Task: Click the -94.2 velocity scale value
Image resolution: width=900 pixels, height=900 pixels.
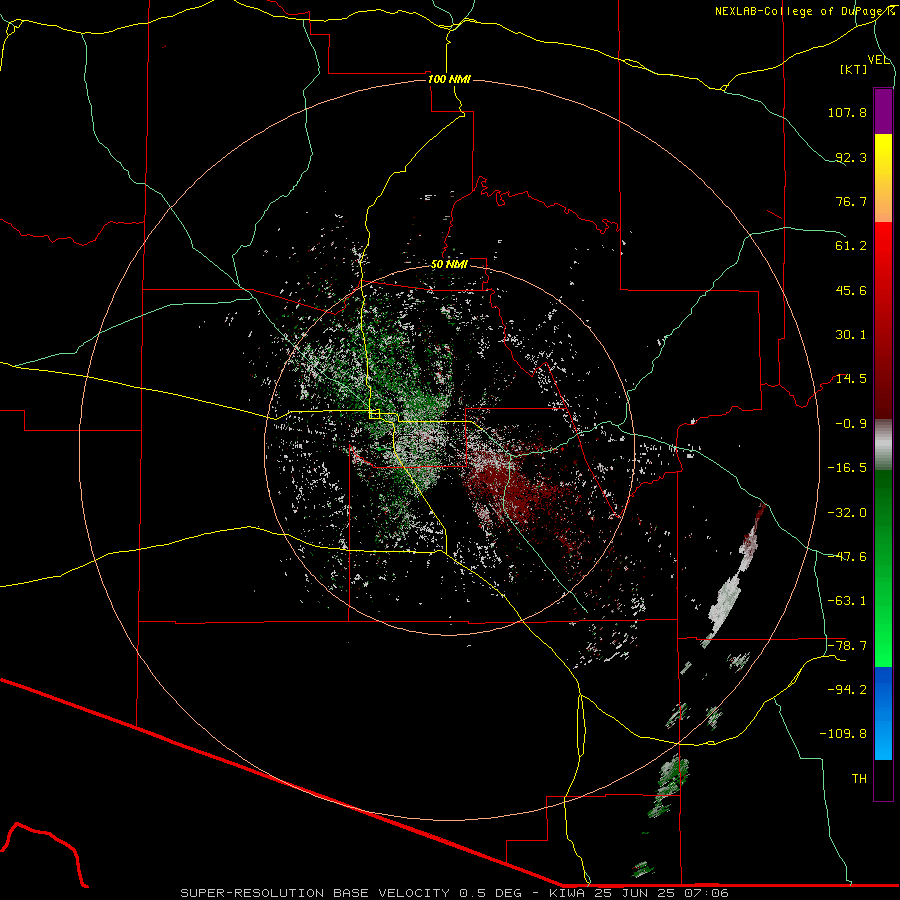Action: pyautogui.click(x=847, y=690)
